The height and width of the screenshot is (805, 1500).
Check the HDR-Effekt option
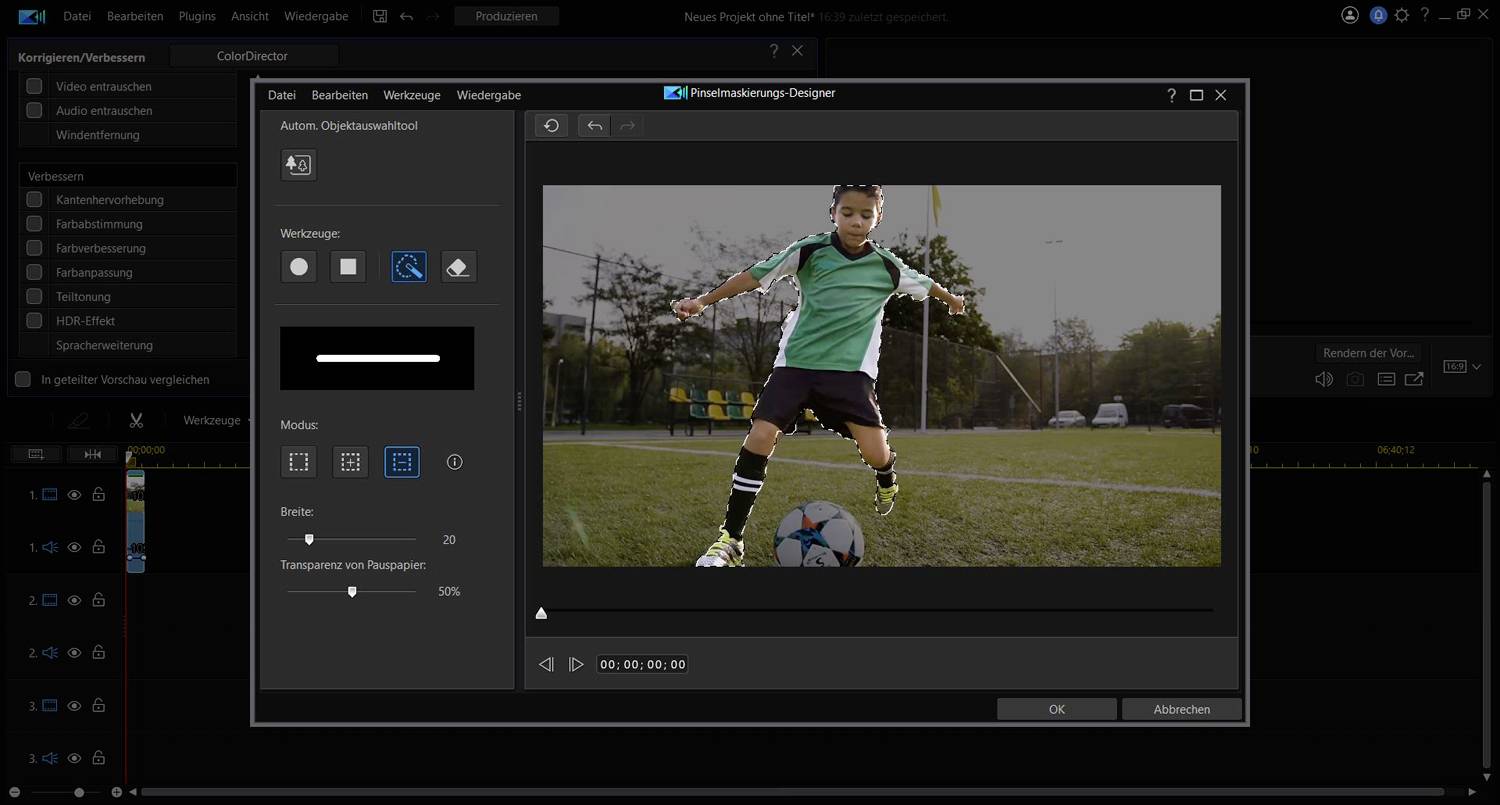click(35, 320)
